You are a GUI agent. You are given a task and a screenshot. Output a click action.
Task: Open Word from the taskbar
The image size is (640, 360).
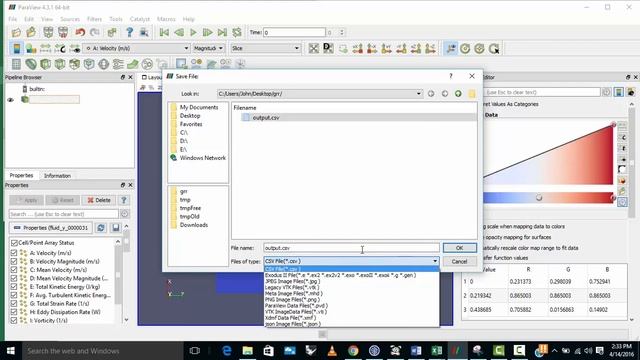(x=416, y=351)
